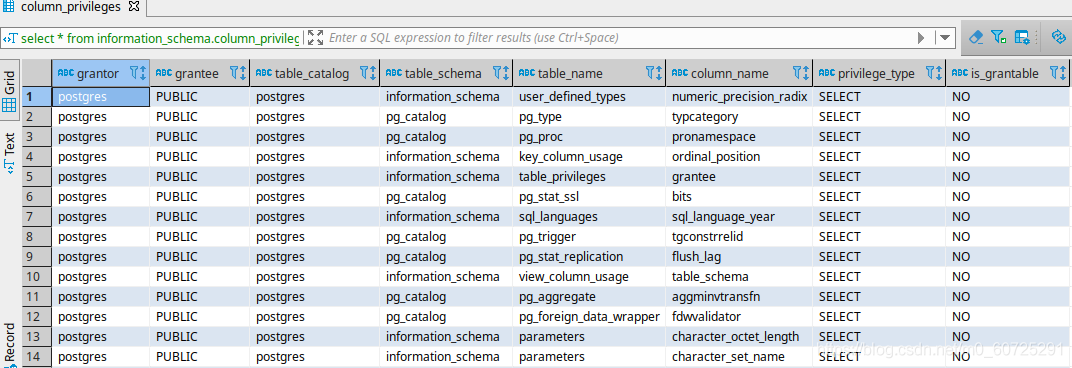Image resolution: width=1072 pixels, height=368 pixels.
Task: Open the Record side tab
Action: 10,345
